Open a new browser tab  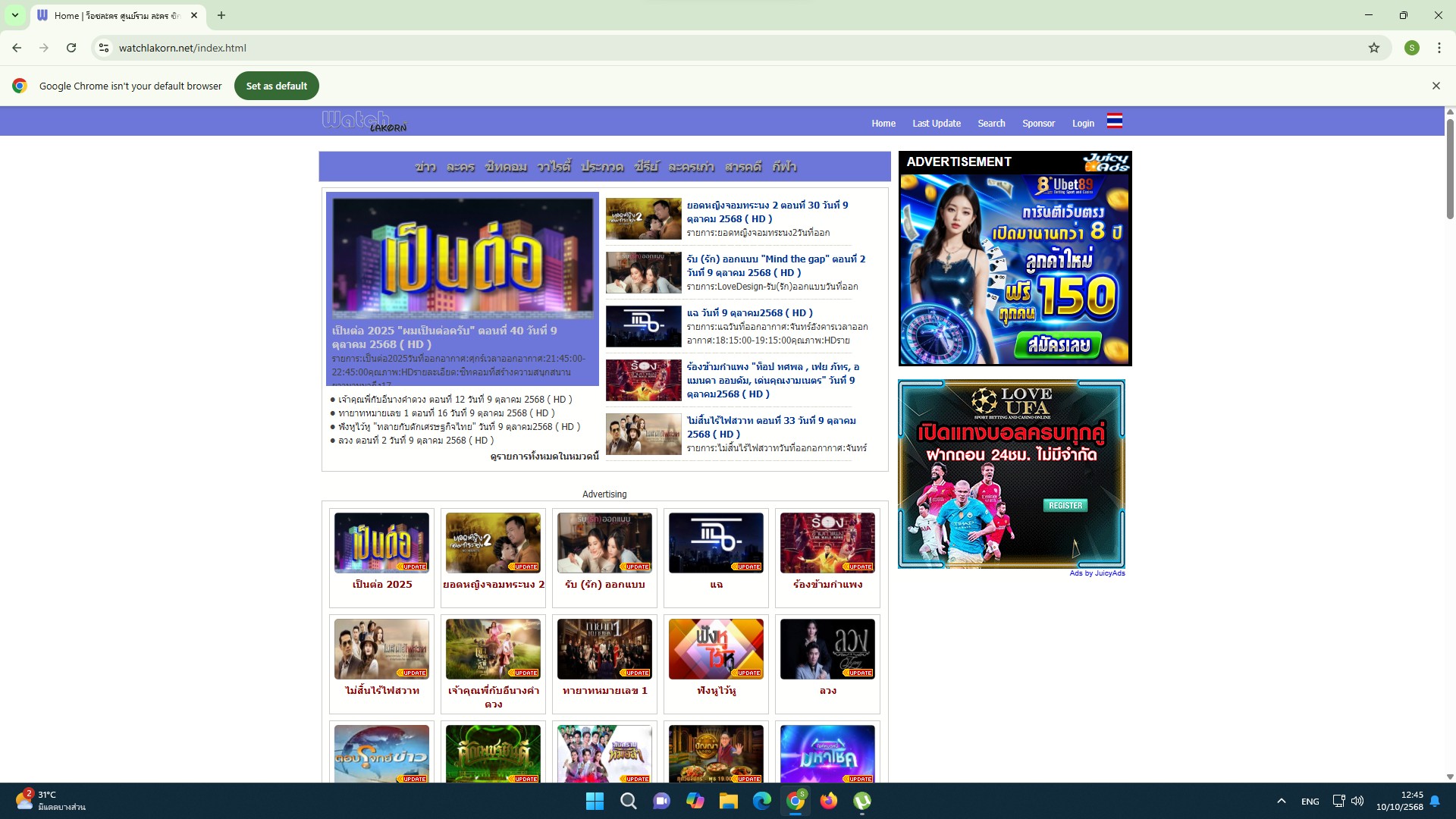[x=221, y=15]
